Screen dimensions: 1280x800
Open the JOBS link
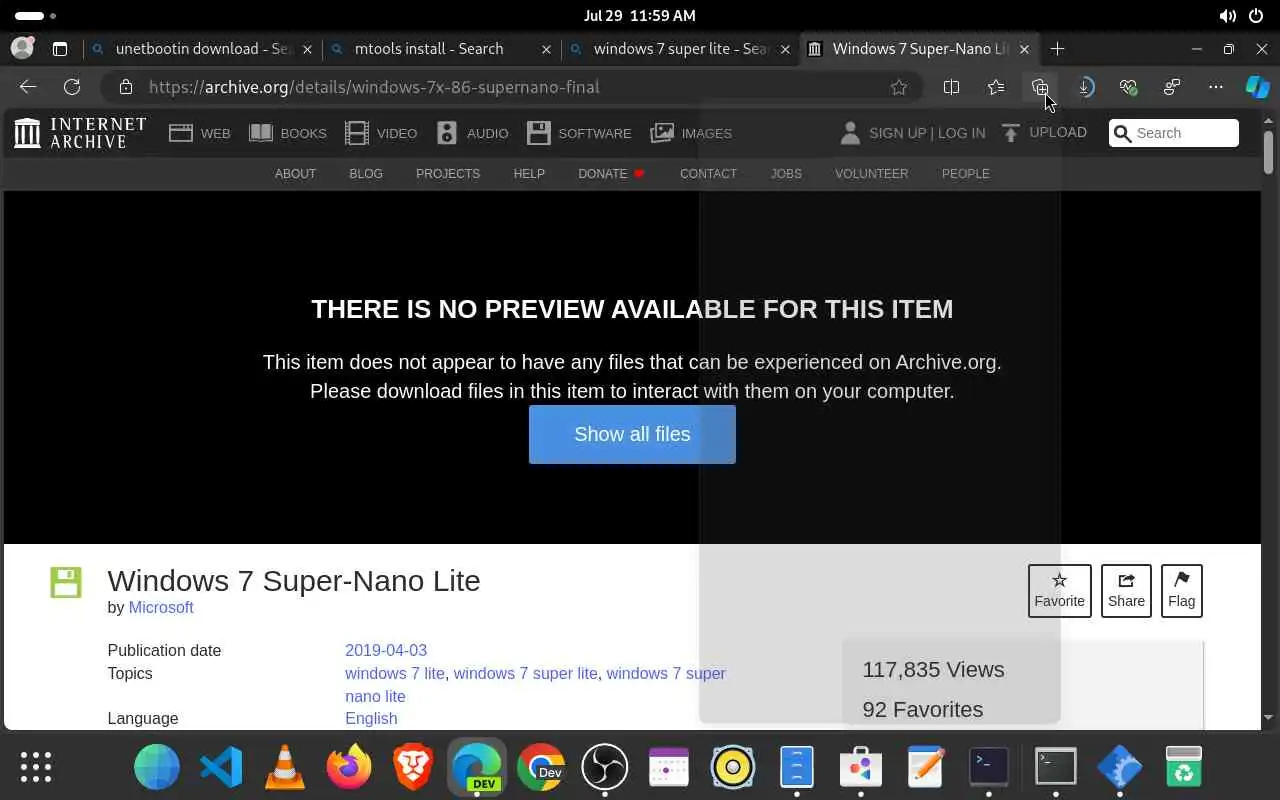[786, 174]
